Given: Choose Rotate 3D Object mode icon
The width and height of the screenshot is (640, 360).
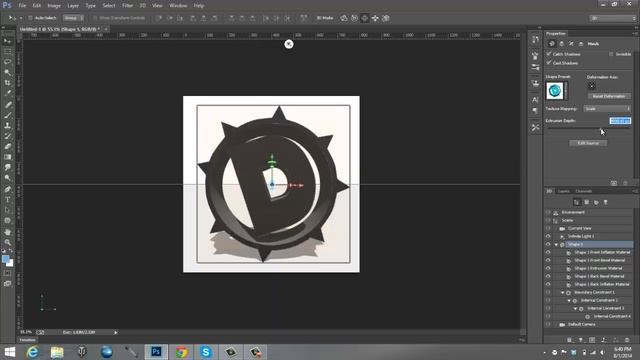Looking at the screenshot, I should tap(344, 18).
